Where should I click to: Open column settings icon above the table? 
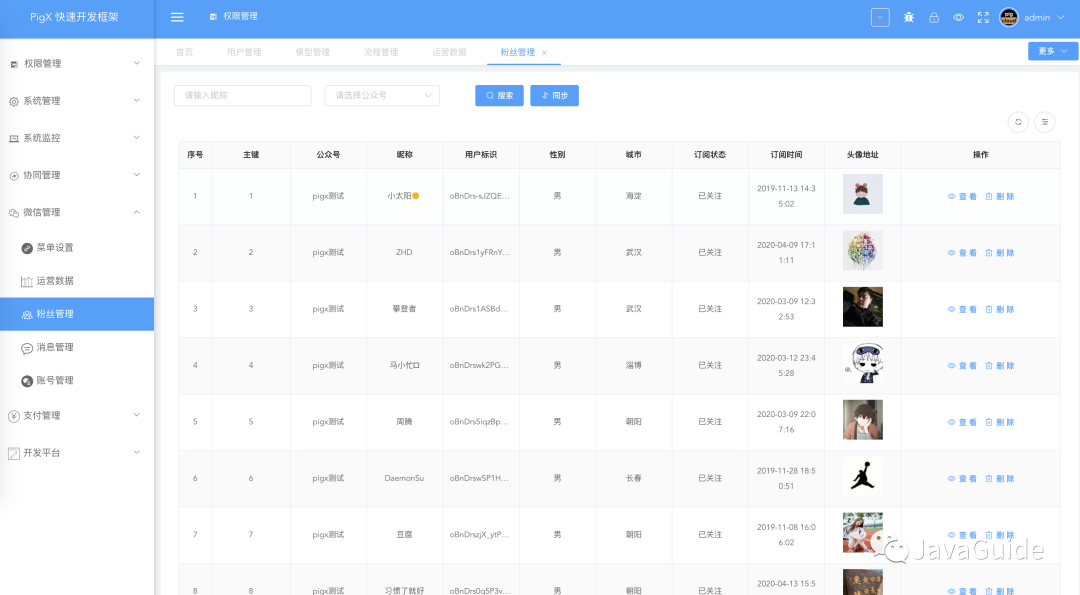tap(1045, 121)
